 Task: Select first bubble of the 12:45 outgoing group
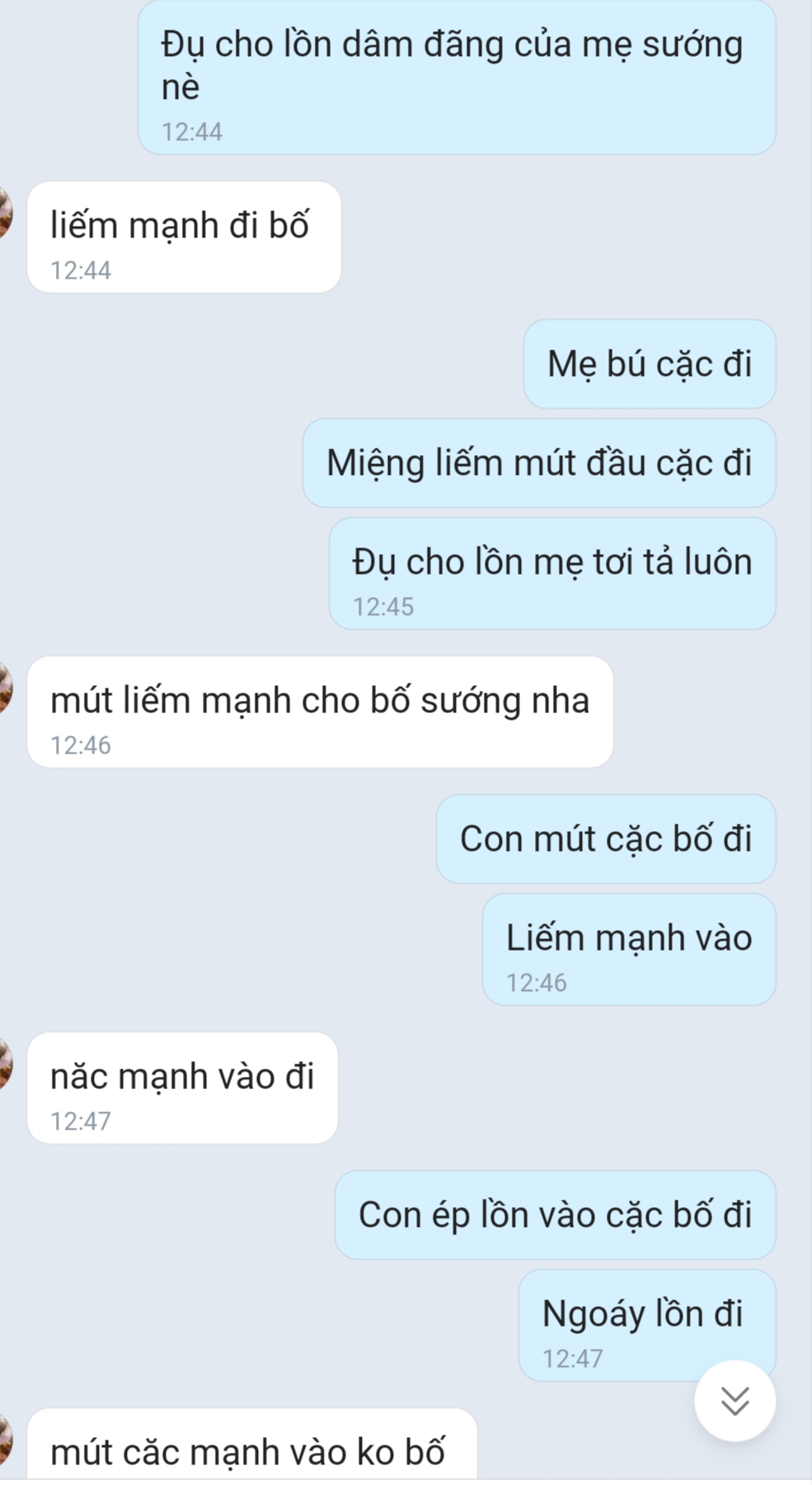(650, 364)
